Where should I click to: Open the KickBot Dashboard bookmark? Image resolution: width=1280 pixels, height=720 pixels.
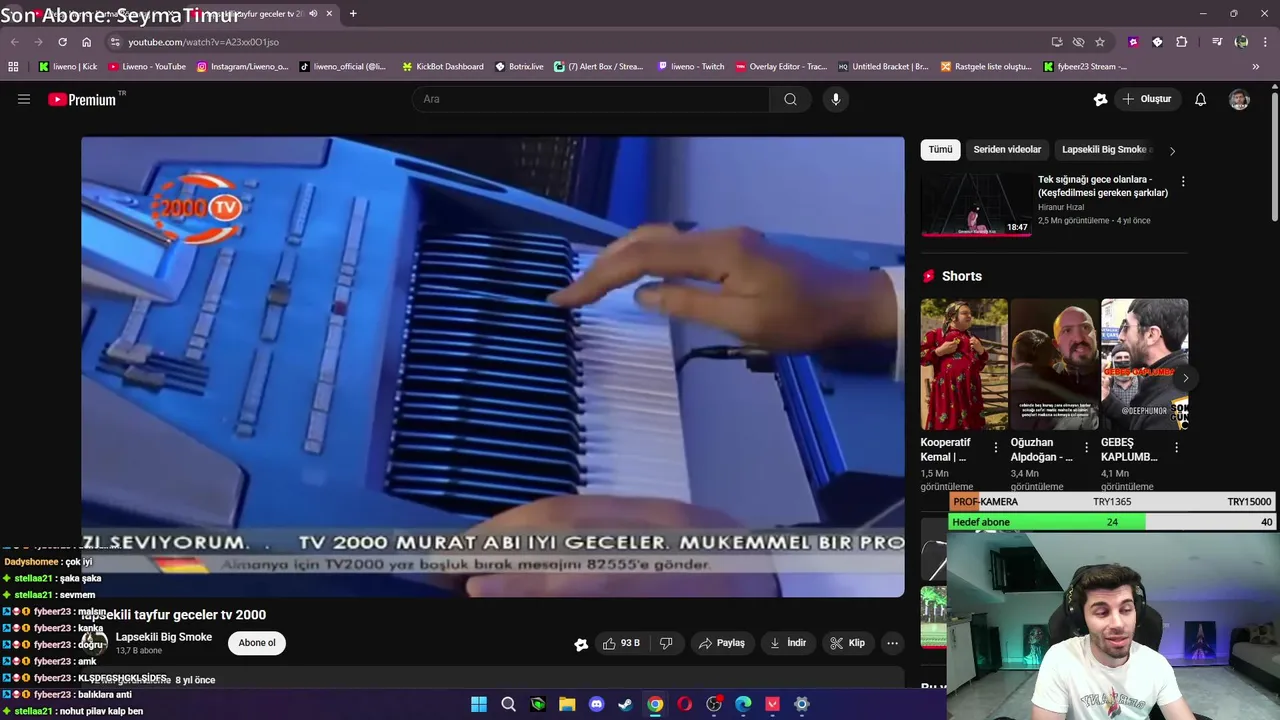pyautogui.click(x=442, y=67)
